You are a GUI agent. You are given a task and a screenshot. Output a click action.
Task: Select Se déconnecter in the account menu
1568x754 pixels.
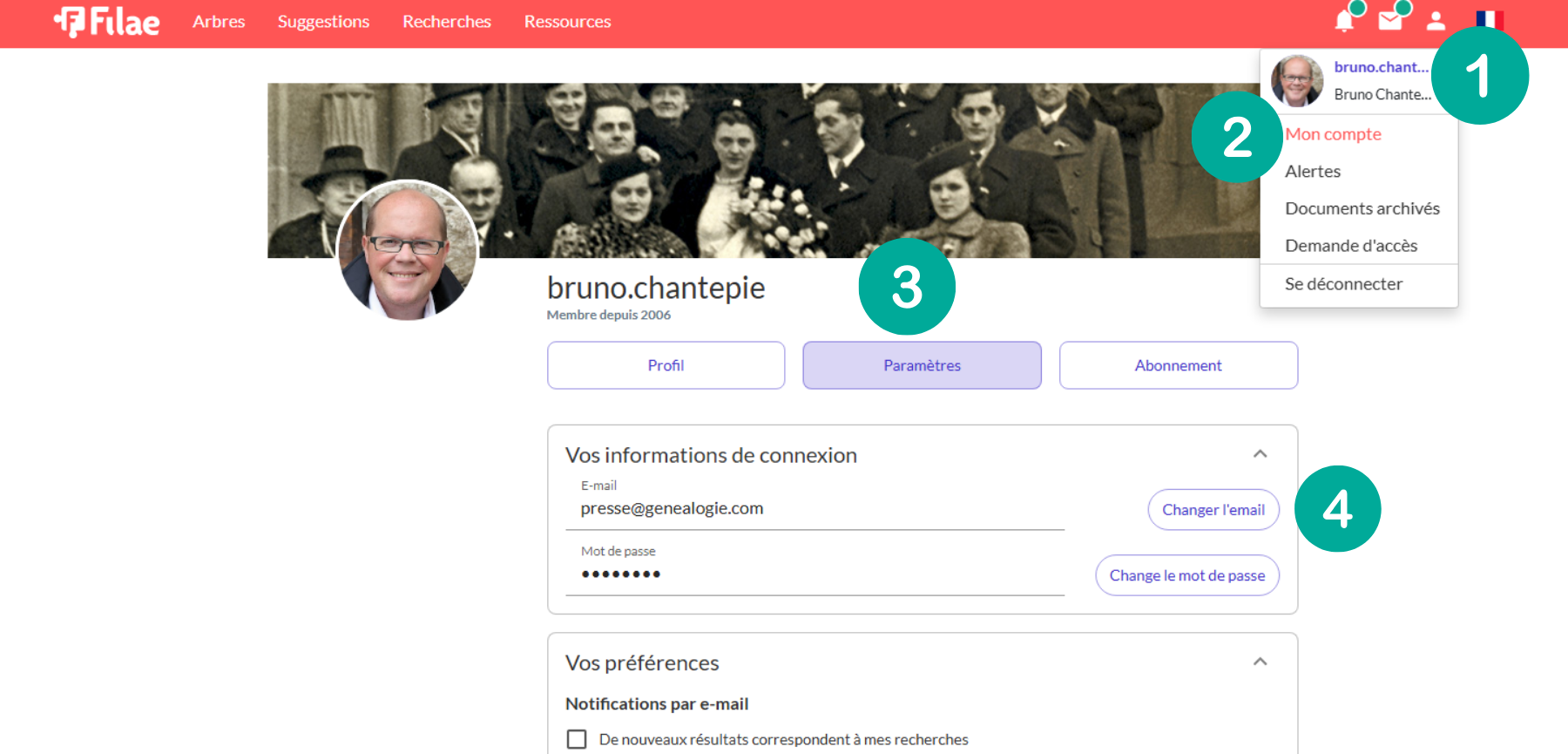[x=1343, y=284]
